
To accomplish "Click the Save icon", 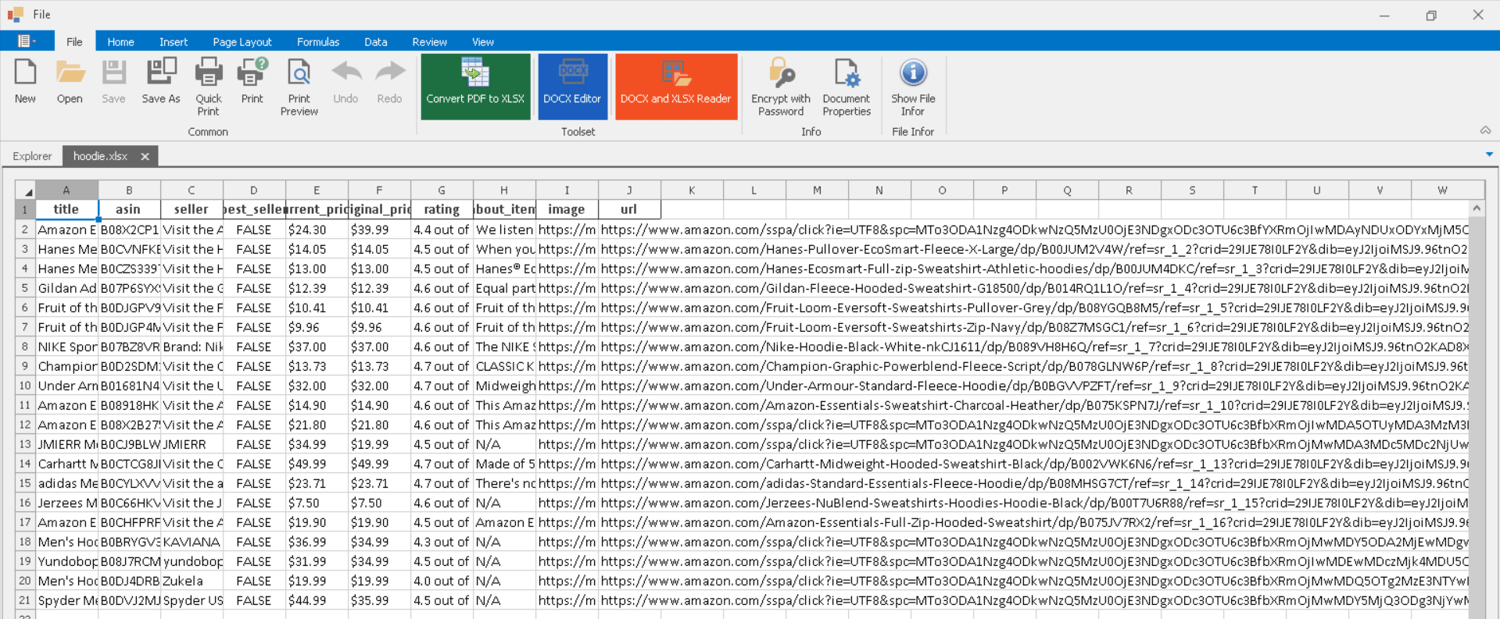I will click(114, 81).
